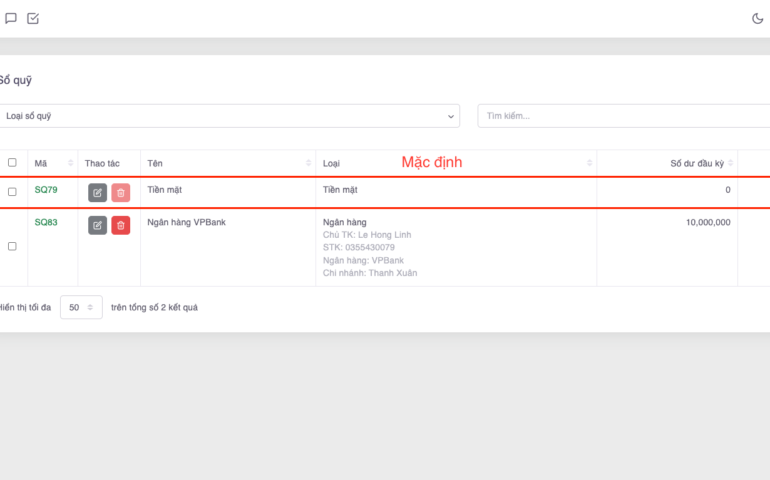The height and width of the screenshot is (480, 770).
Task: Click the task checklist icon
Action: [x=33, y=18]
